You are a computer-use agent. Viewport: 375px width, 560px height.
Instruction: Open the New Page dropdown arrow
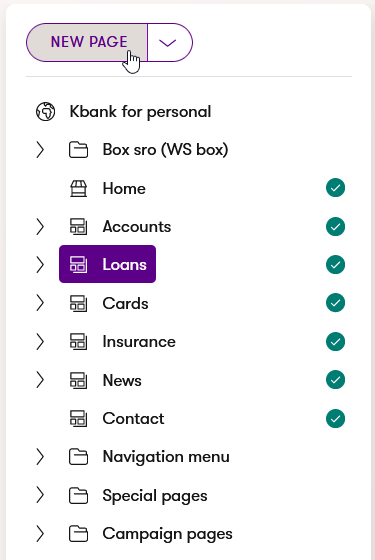coord(168,42)
